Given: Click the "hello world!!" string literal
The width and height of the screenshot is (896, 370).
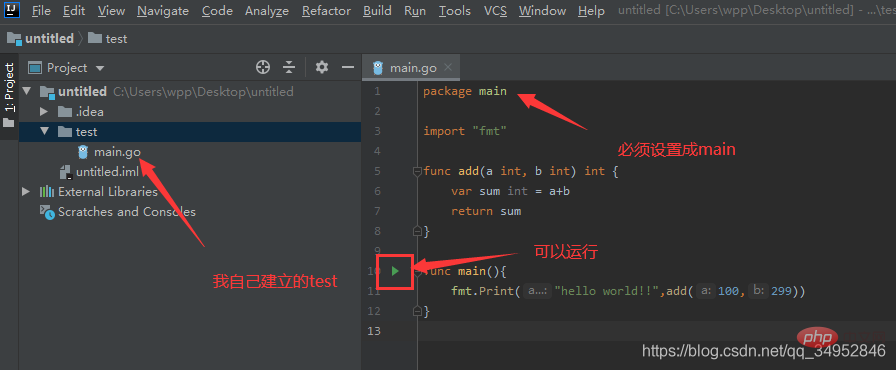Looking at the screenshot, I should 607,291.
